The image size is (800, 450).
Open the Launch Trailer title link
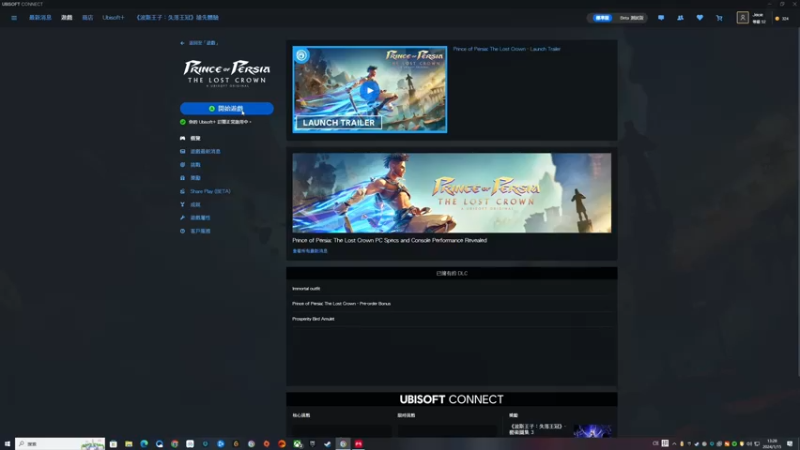507,49
